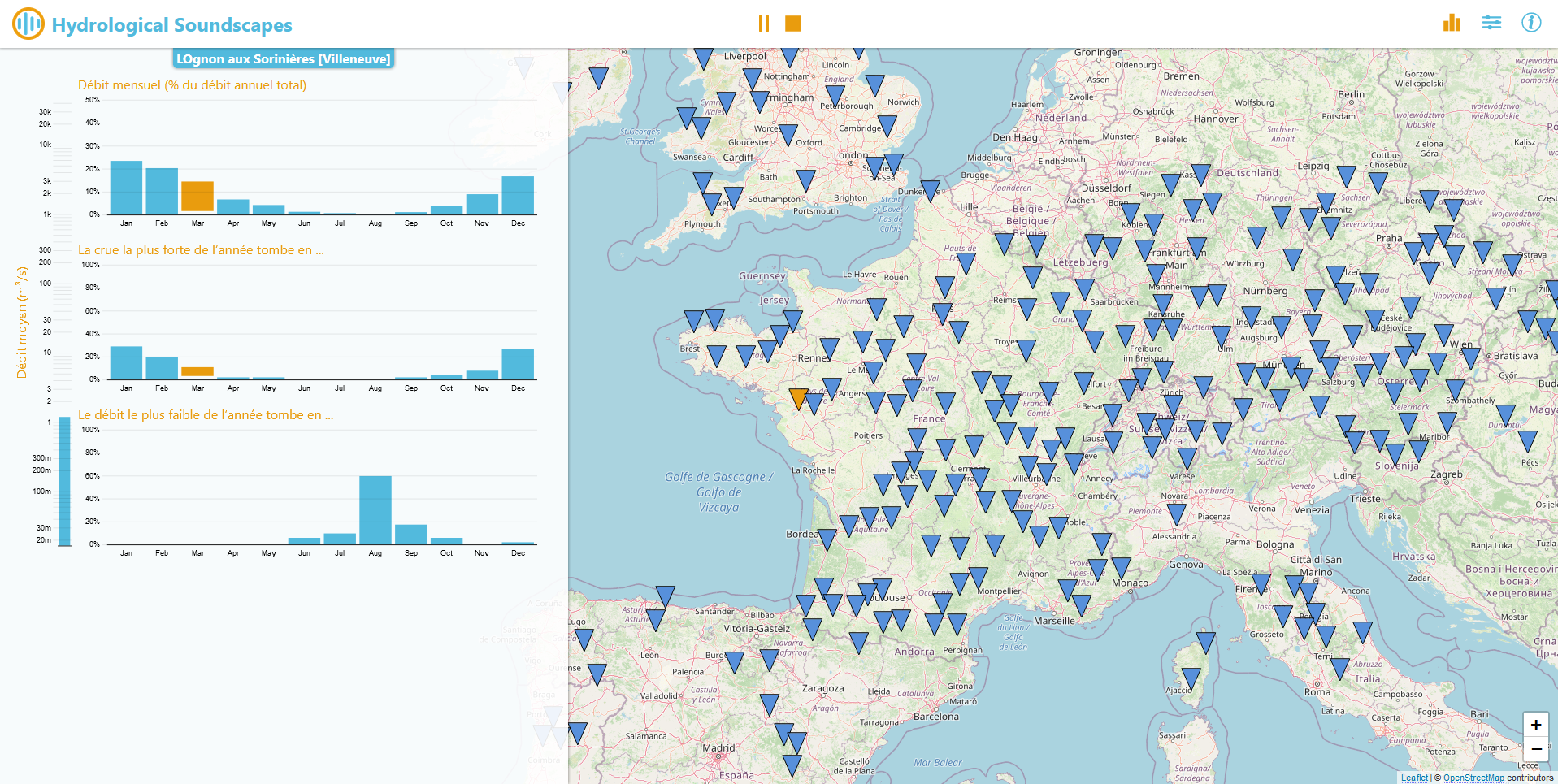Select the station marker near Bordeaux
This screenshot has width=1558, height=784.
point(827,539)
